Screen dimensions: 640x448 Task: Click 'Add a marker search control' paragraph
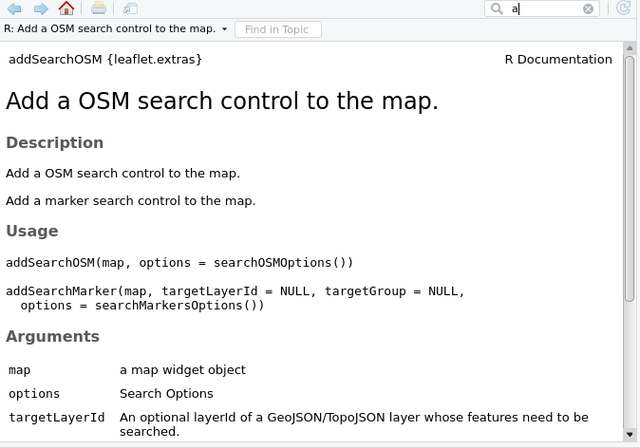[x=131, y=201]
